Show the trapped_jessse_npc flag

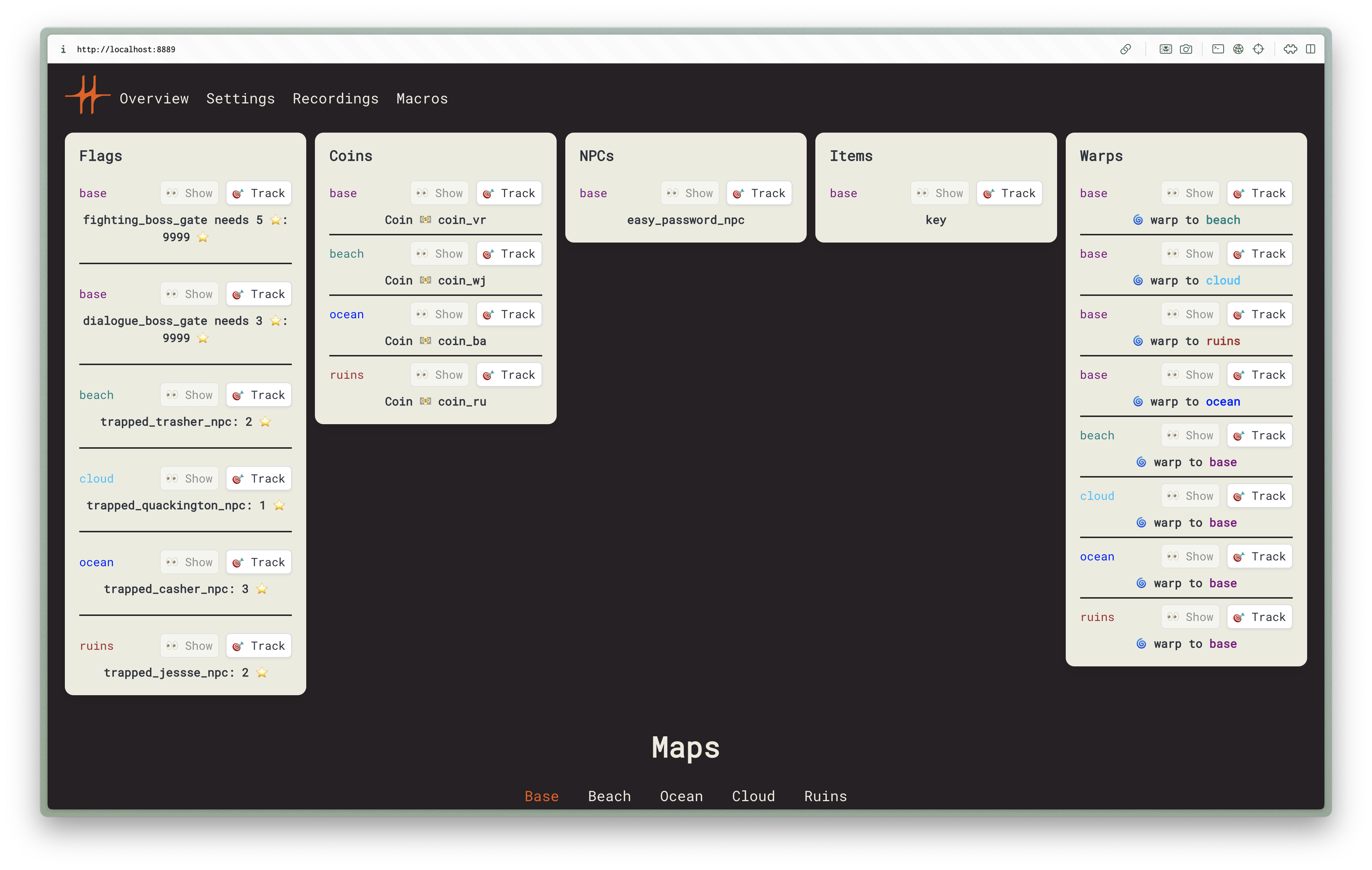(189, 646)
